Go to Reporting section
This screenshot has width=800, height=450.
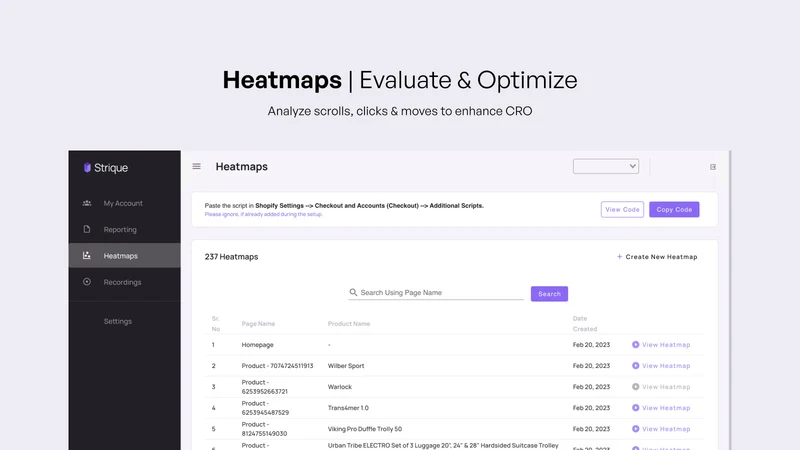click(x=124, y=230)
